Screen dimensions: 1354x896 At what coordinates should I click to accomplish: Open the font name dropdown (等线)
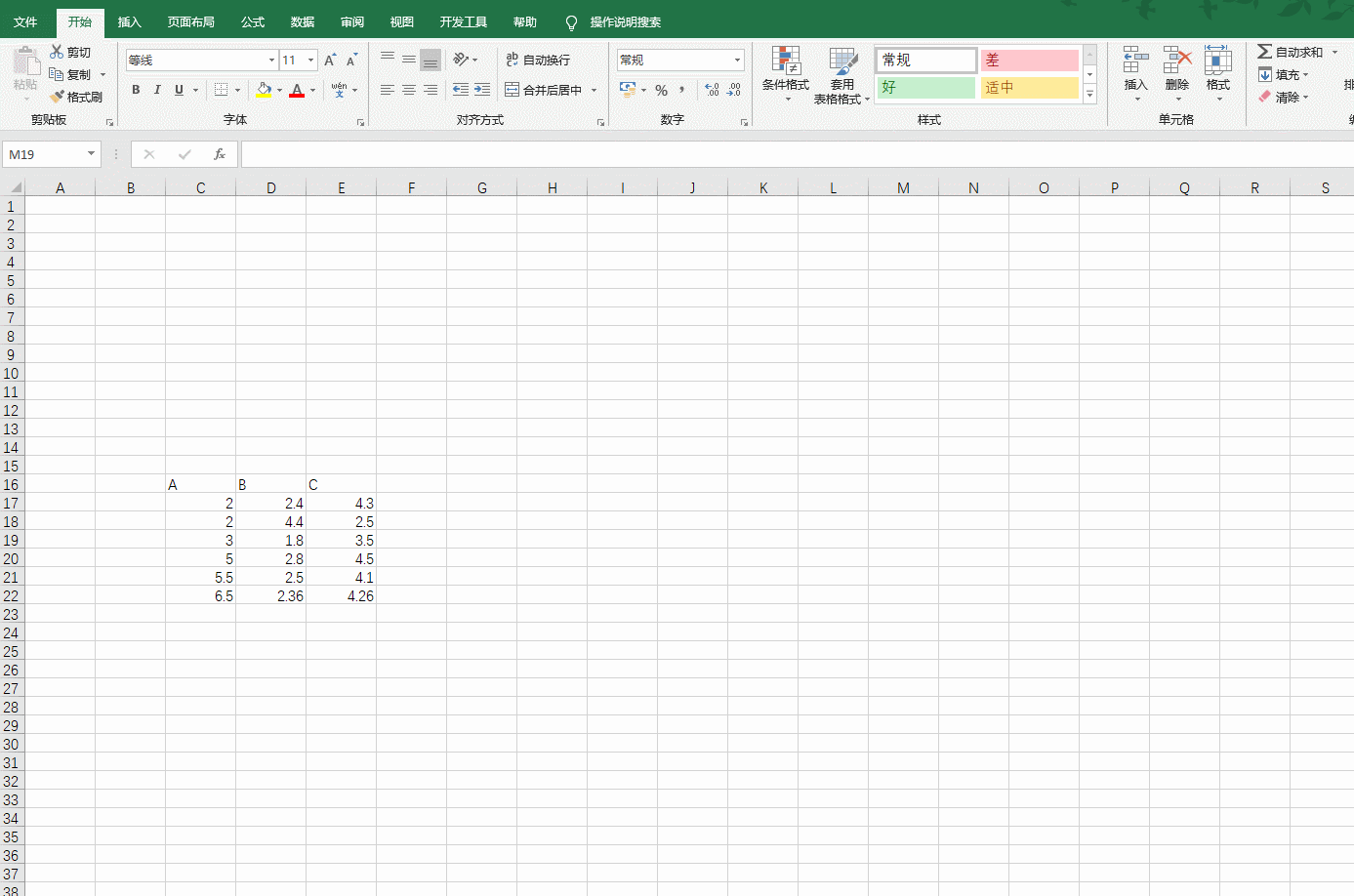click(x=271, y=61)
